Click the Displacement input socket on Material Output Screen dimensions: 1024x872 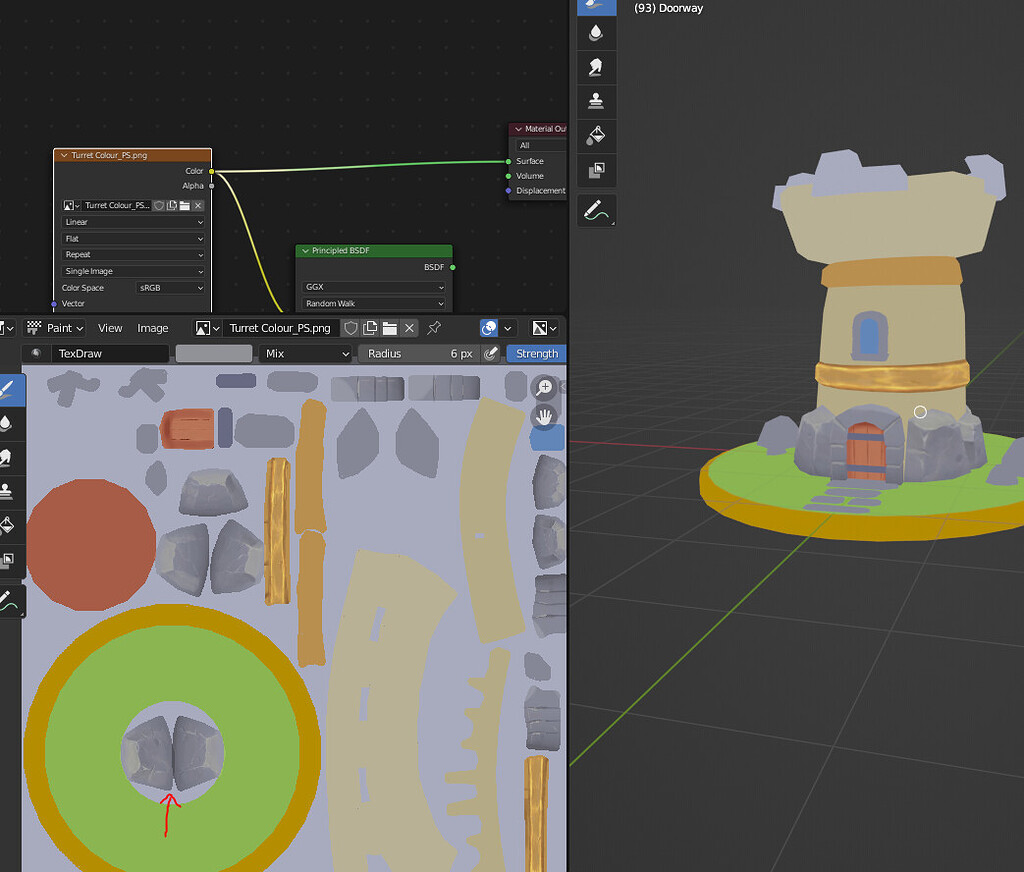(509, 191)
